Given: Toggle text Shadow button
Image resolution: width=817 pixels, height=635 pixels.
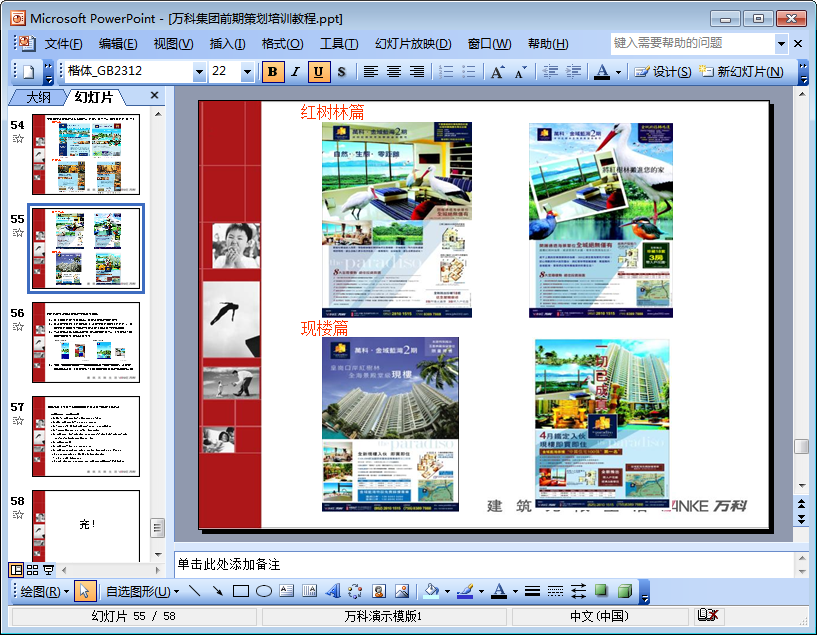Looking at the screenshot, I should (x=341, y=71).
